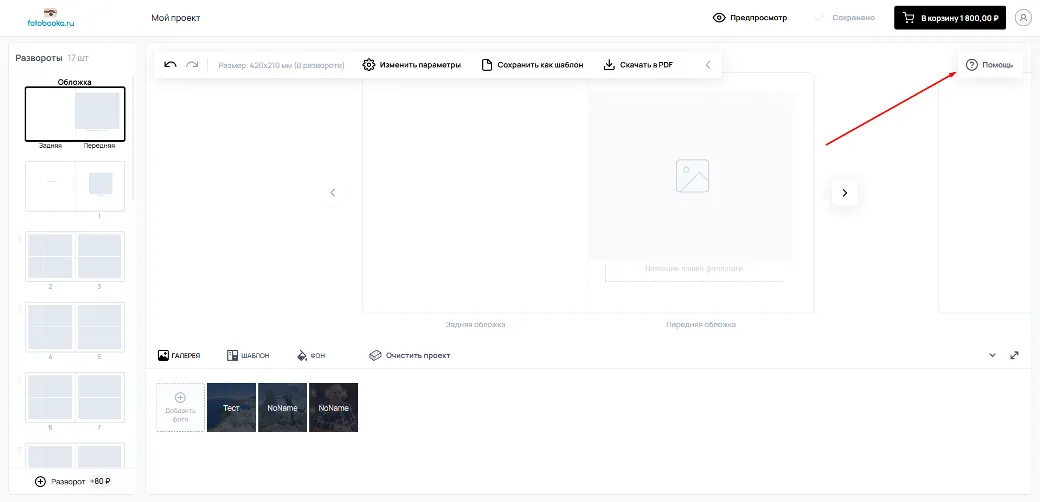This screenshot has height=502, width=1040.
Task: Select the Тест photo thumbnail
Action: (231, 407)
